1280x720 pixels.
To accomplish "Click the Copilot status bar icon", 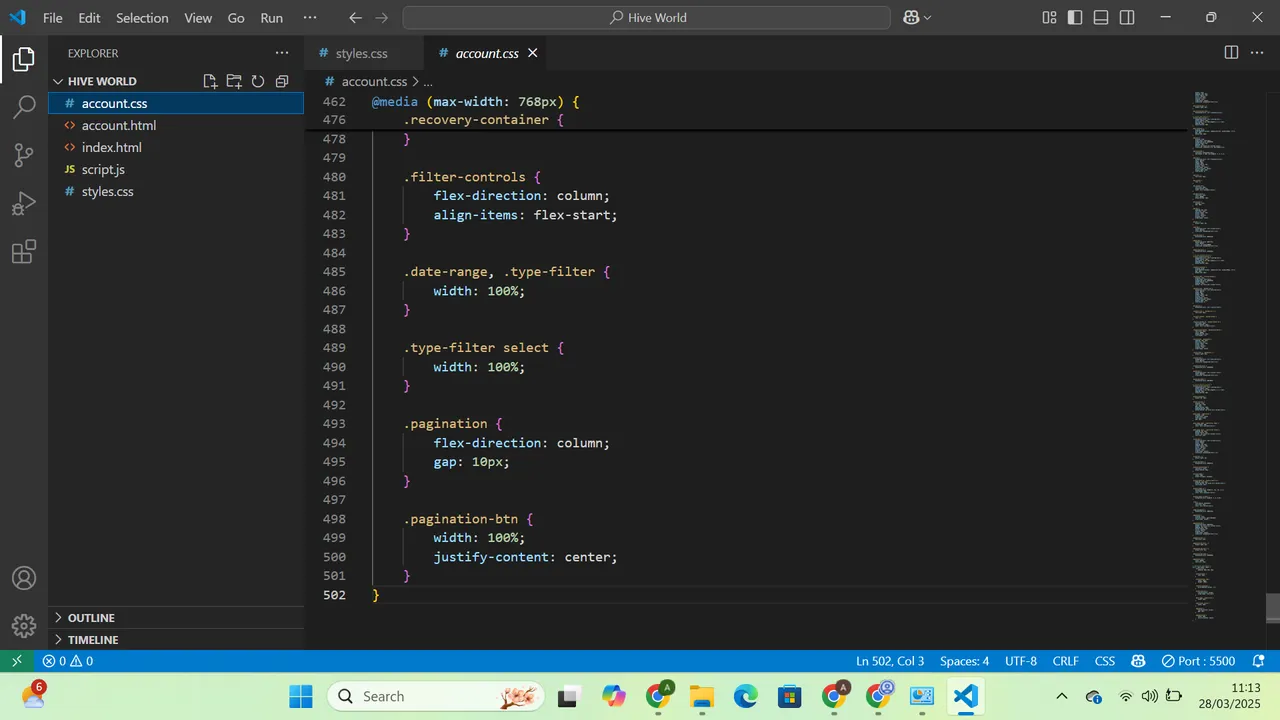I will [1138, 661].
